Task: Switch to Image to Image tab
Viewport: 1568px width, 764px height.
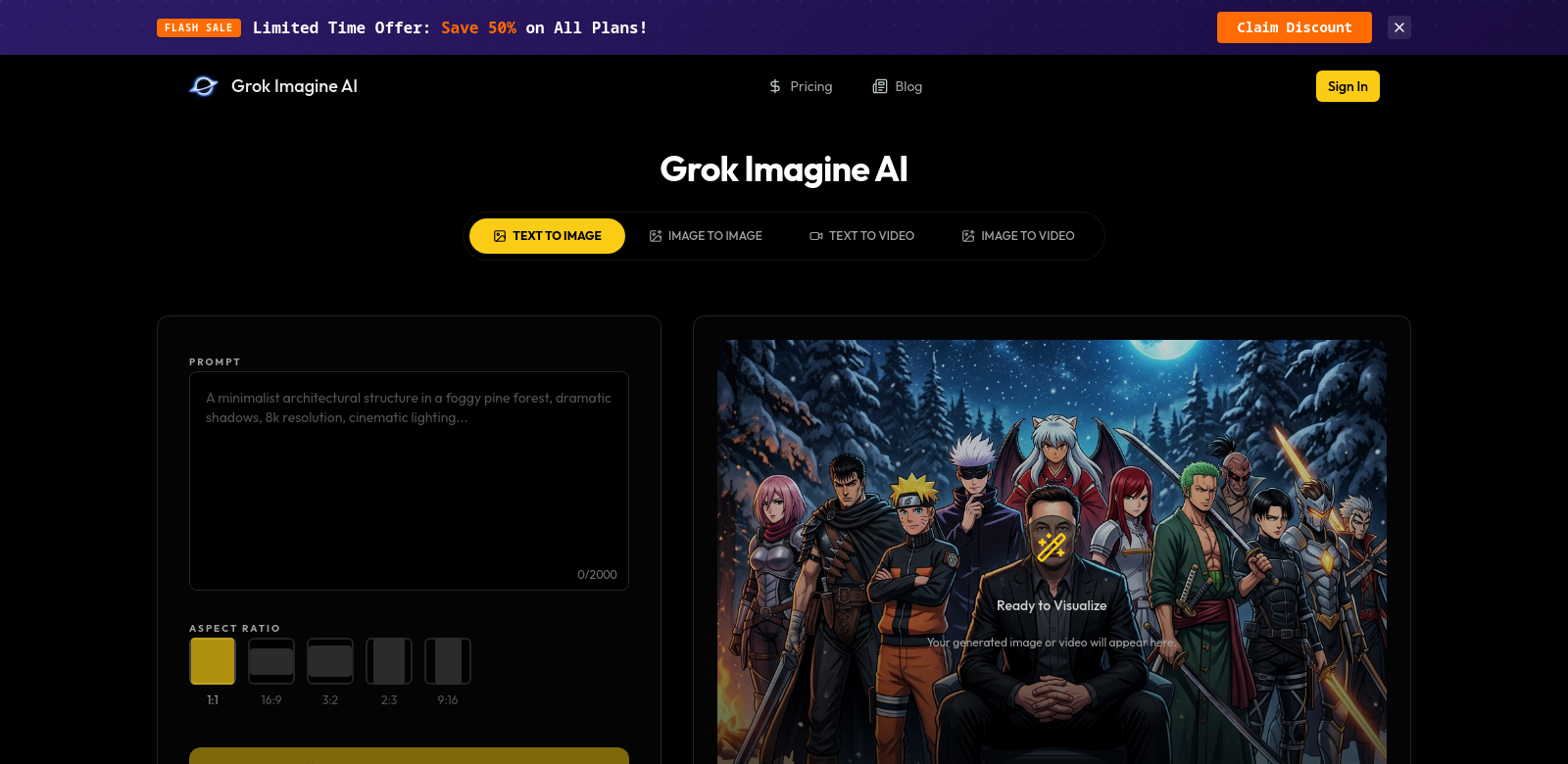Action: (706, 236)
